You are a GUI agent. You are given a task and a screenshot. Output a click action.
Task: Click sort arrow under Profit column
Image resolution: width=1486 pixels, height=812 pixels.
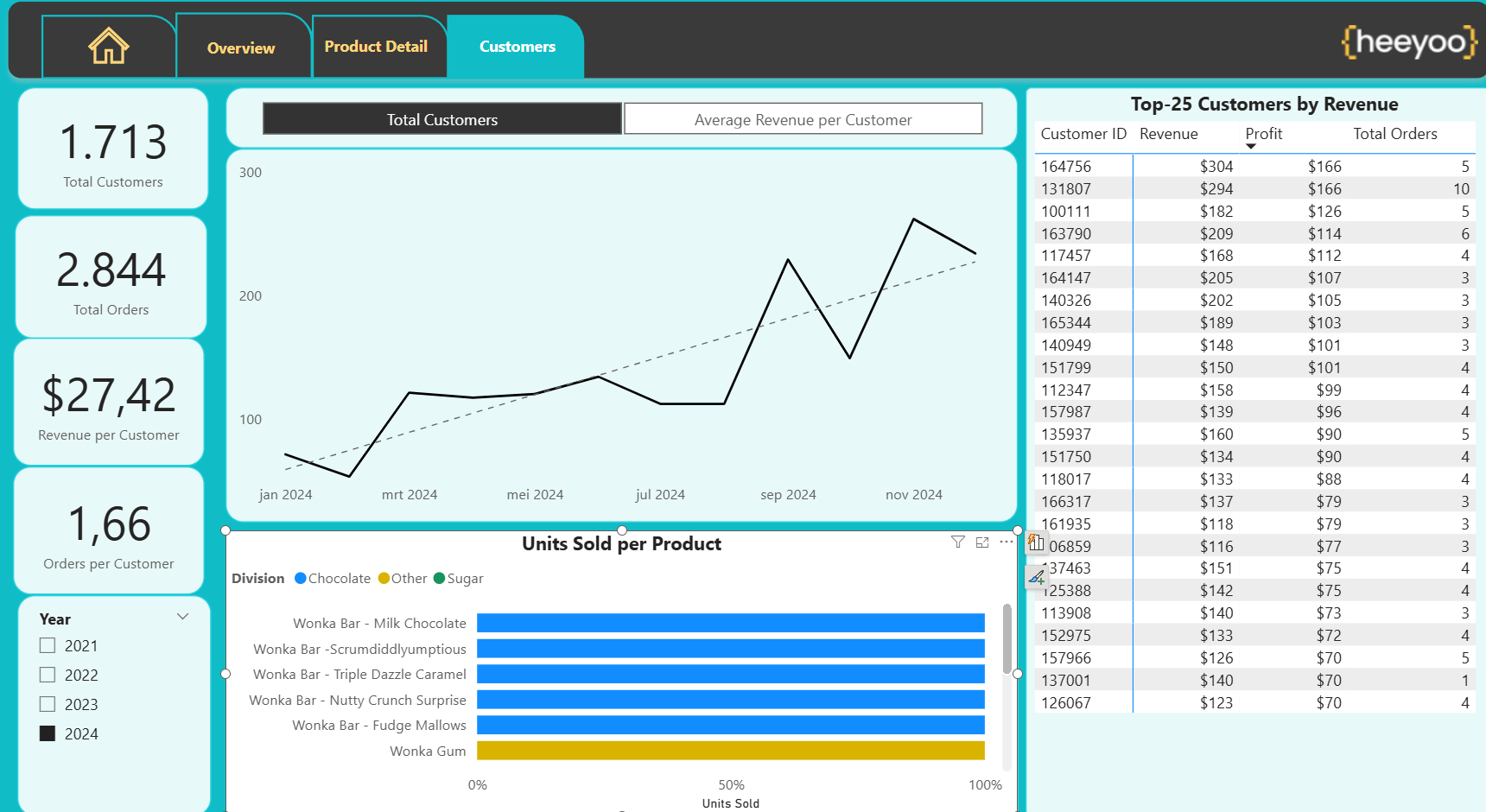point(1251,147)
